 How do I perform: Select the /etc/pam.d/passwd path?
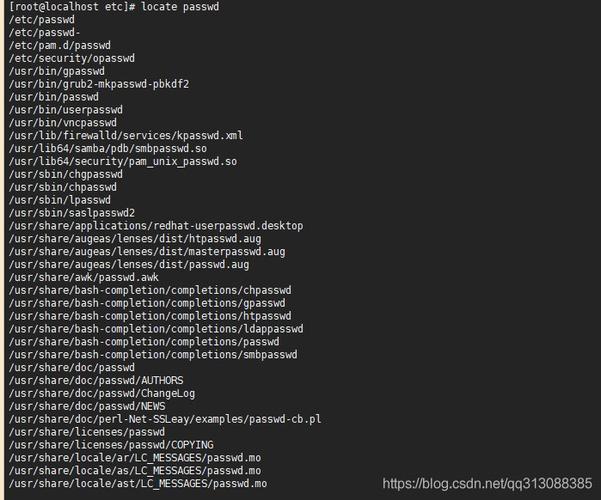(60, 46)
